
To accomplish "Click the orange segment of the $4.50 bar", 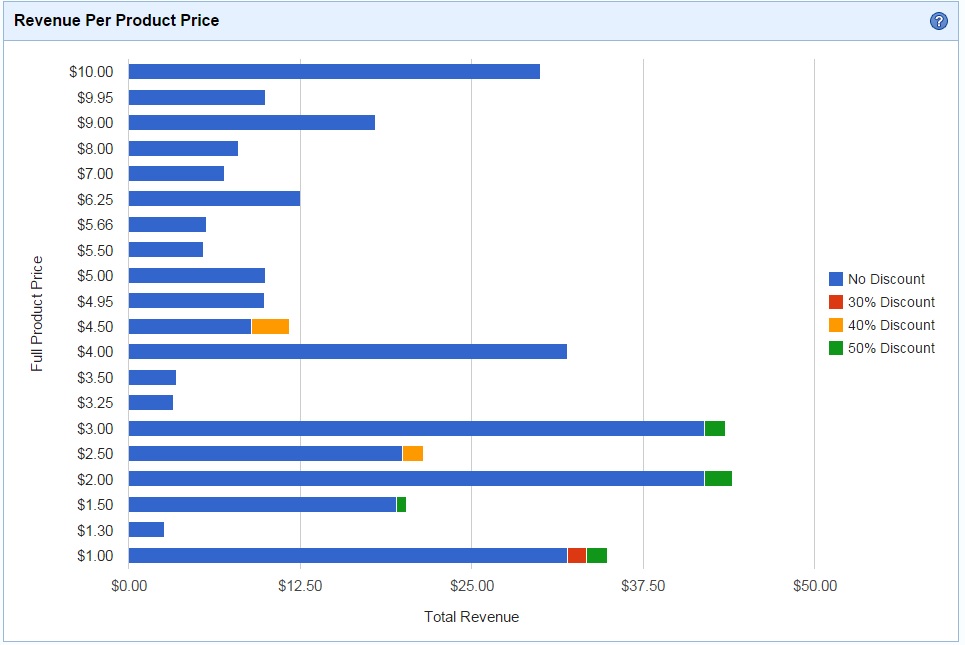I will [x=270, y=327].
